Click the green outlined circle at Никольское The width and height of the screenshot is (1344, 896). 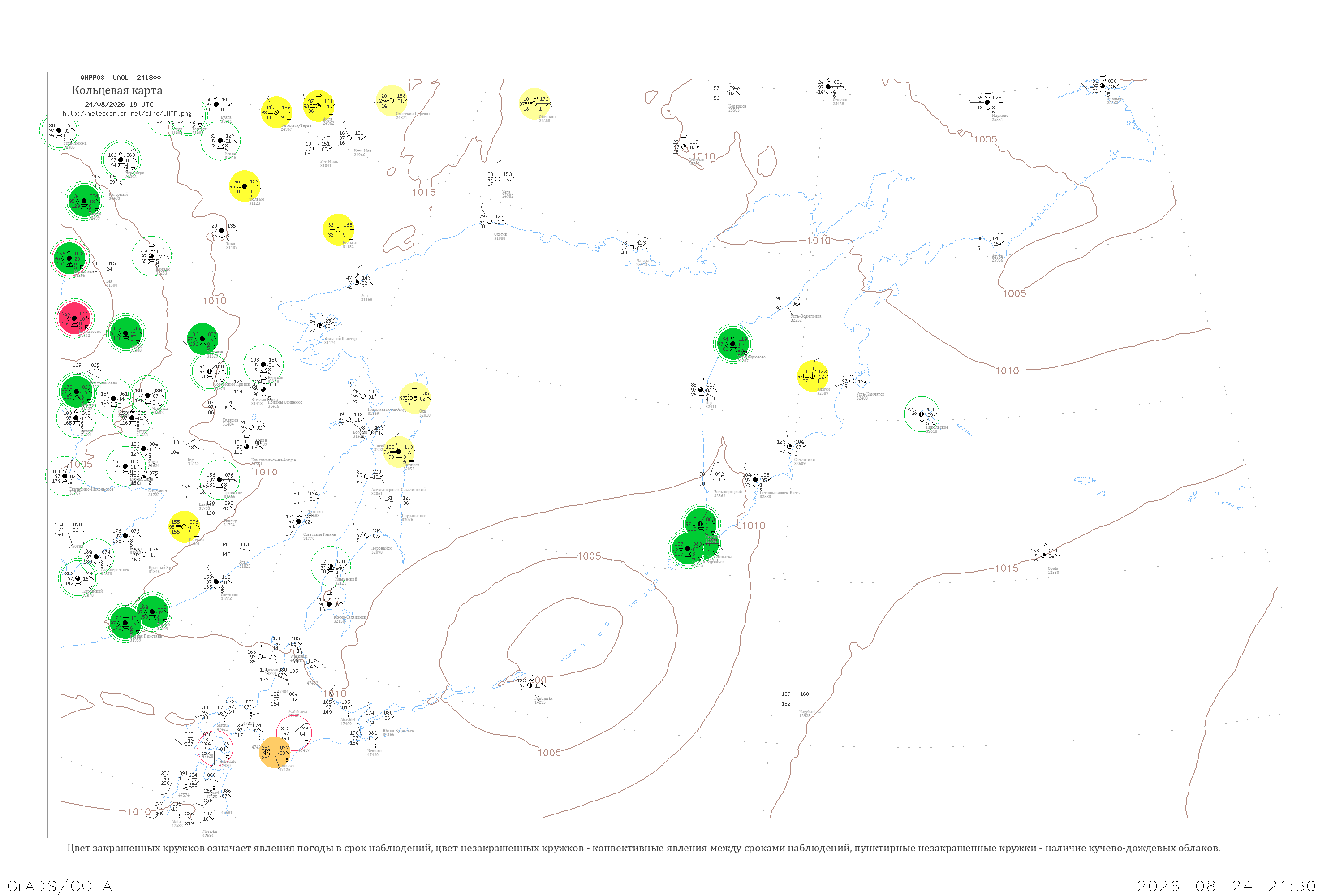922,414
